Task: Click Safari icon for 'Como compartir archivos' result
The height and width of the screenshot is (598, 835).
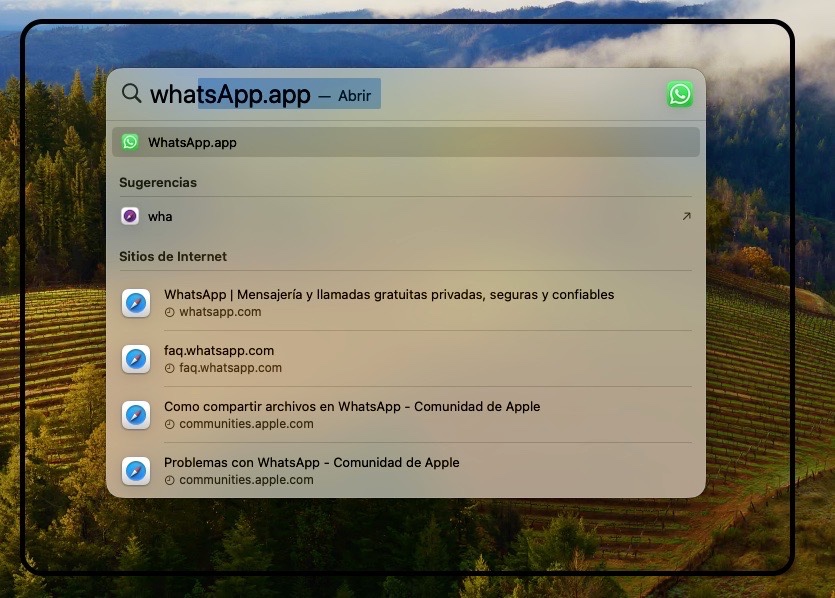Action: pyautogui.click(x=136, y=415)
